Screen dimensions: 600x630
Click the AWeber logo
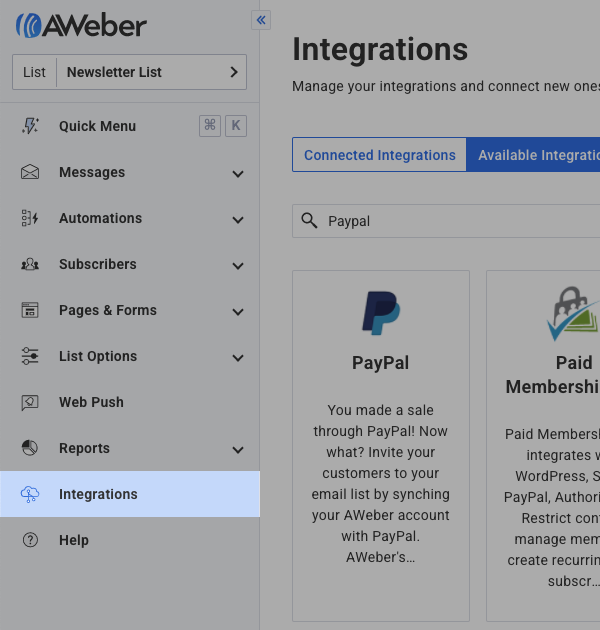[x=81, y=25]
